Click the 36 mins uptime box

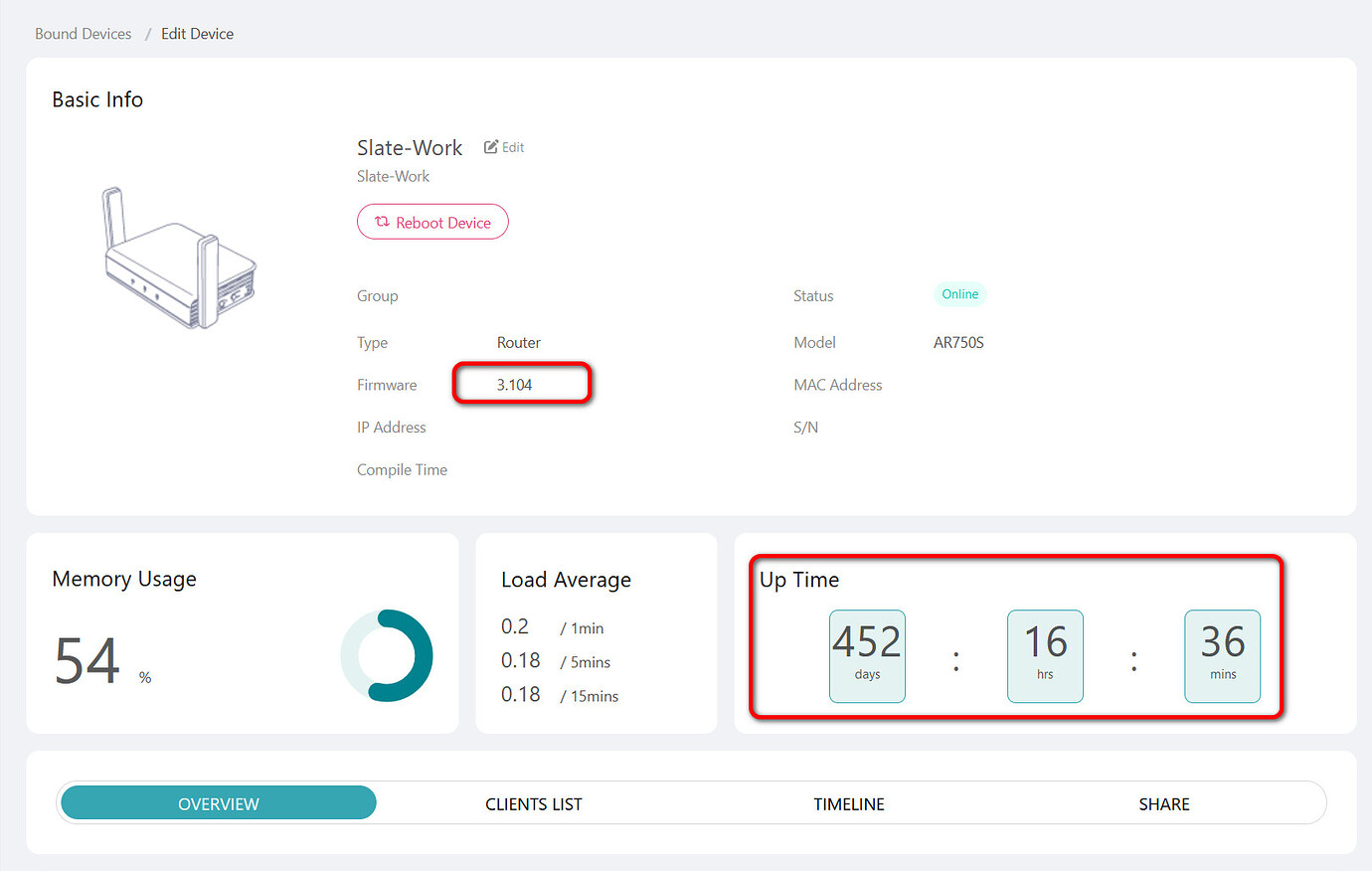[x=1222, y=656]
